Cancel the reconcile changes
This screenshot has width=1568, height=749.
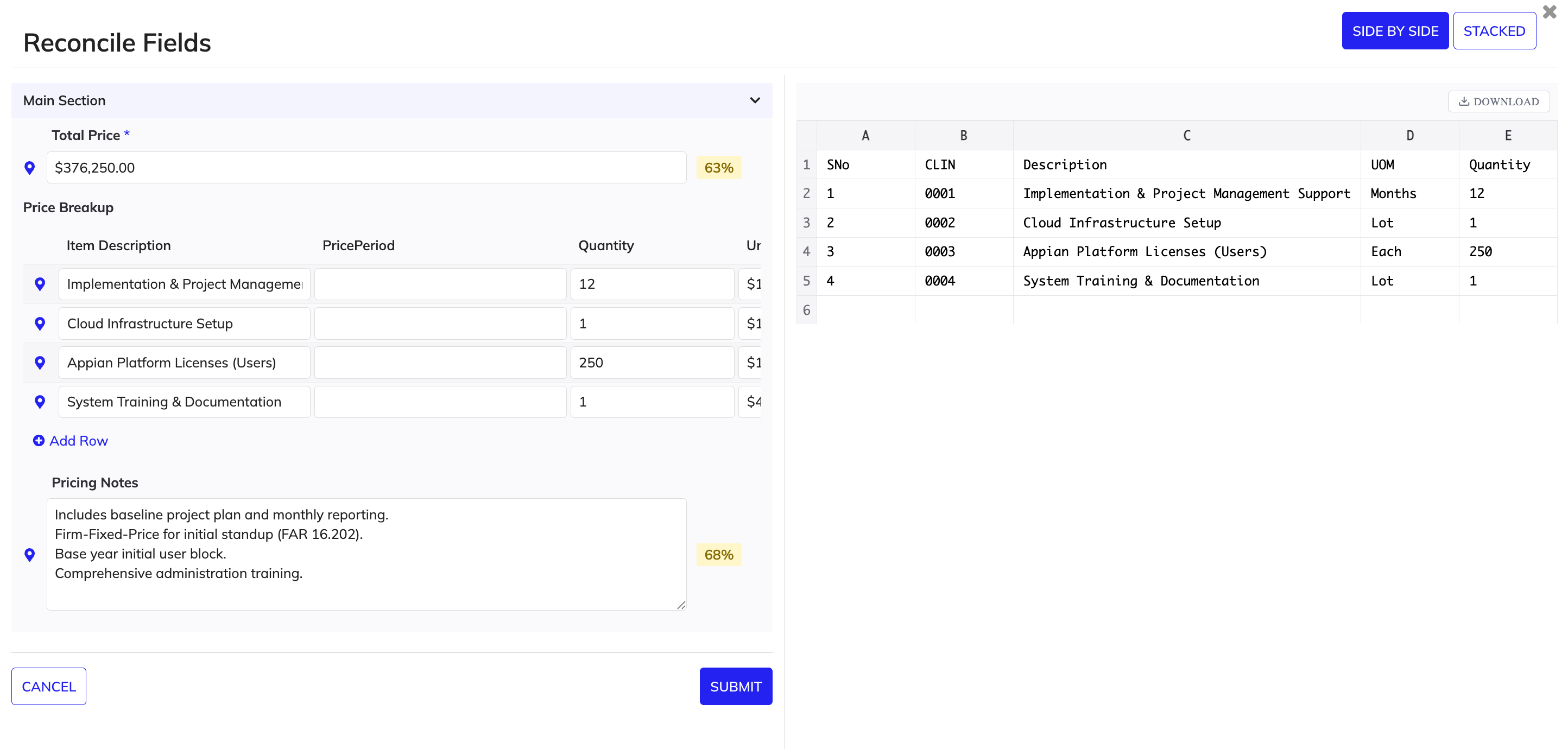coord(49,687)
